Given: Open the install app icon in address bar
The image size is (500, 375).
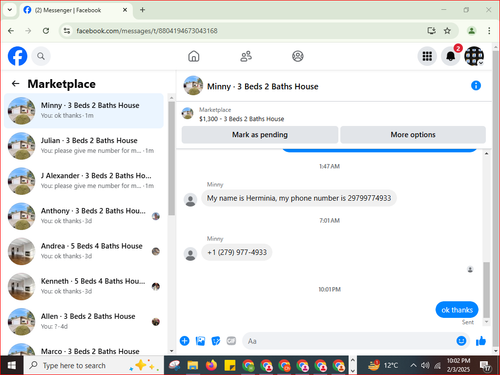Looking at the screenshot, I should coord(432,31).
